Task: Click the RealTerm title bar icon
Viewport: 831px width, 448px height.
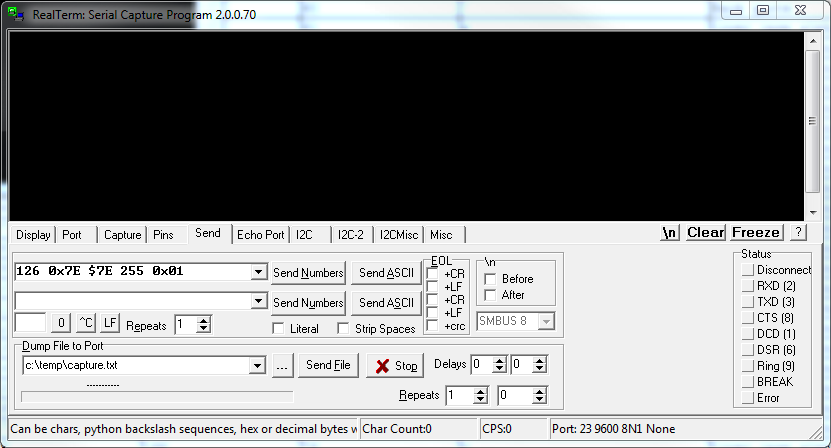Action: point(15,14)
